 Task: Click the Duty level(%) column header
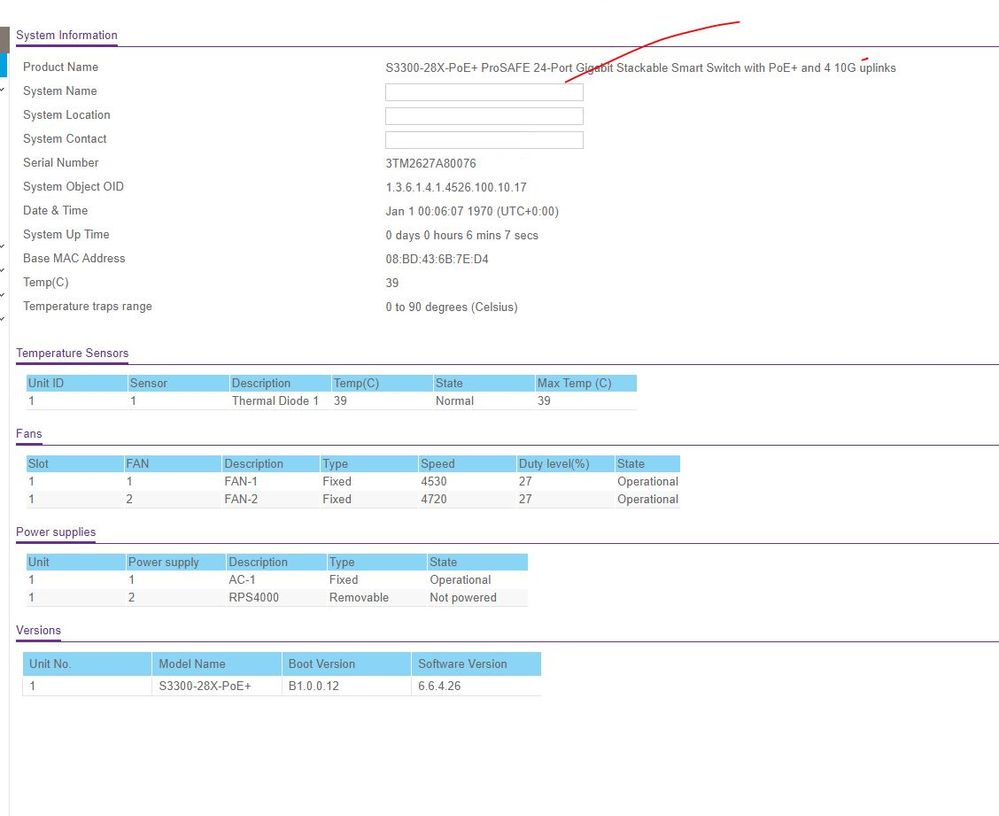click(x=552, y=464)
